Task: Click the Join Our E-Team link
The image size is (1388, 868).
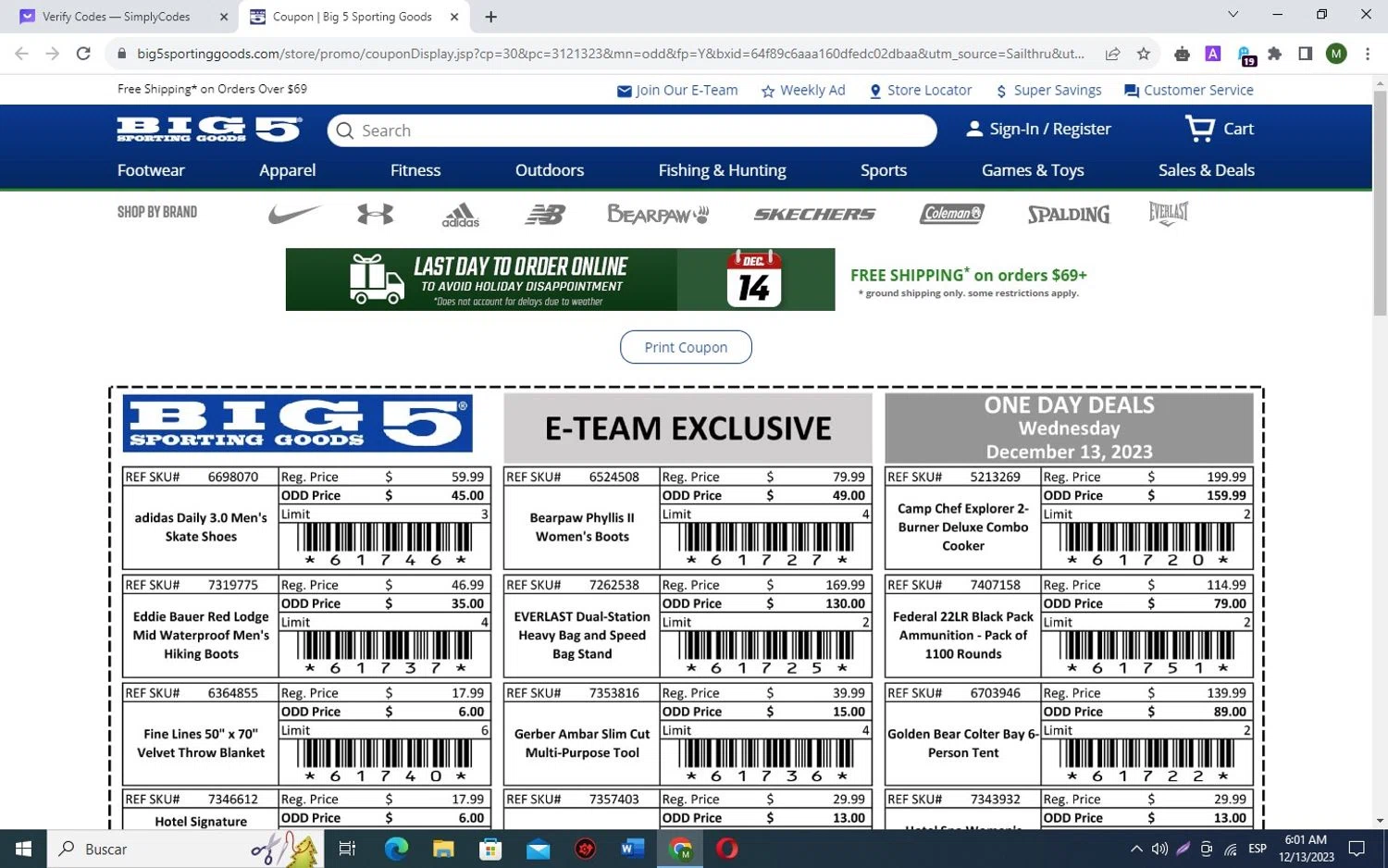Action: coord(677,91)
